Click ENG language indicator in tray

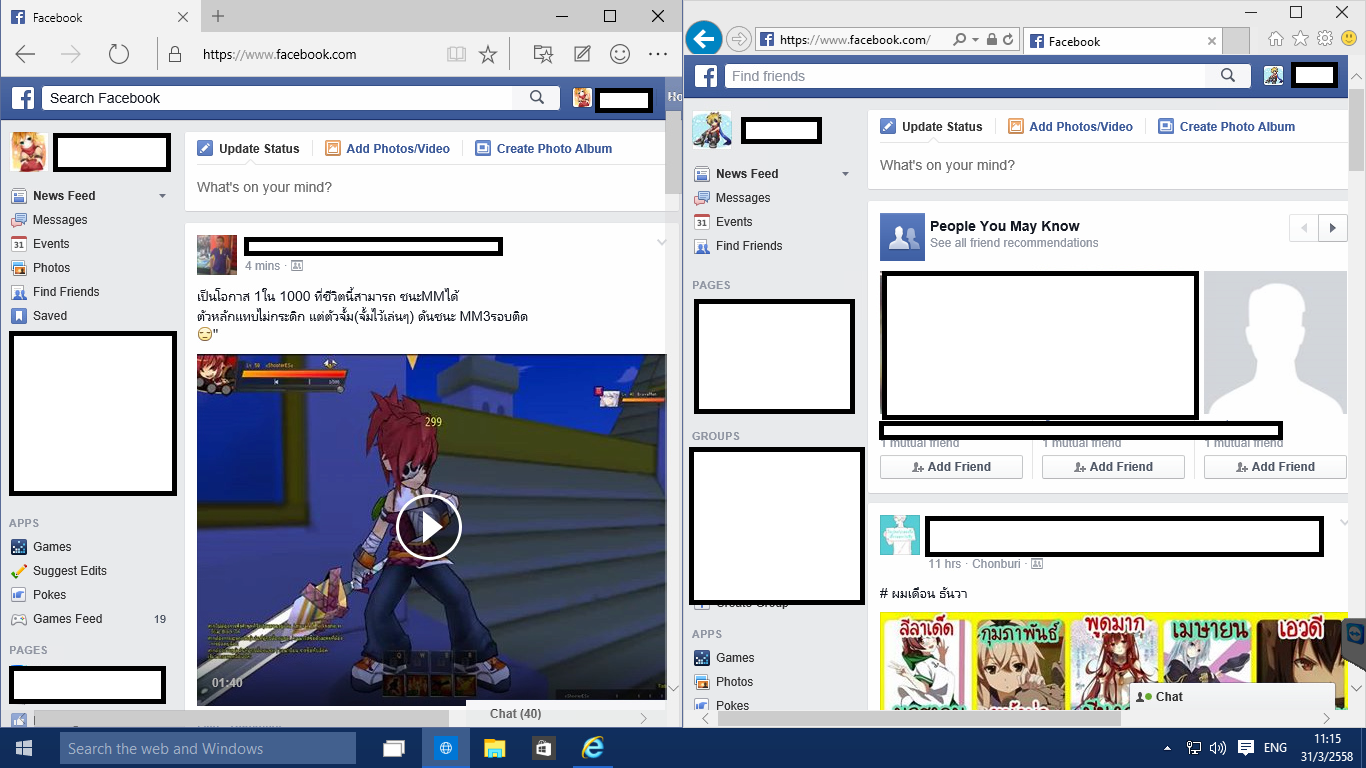1275,748
